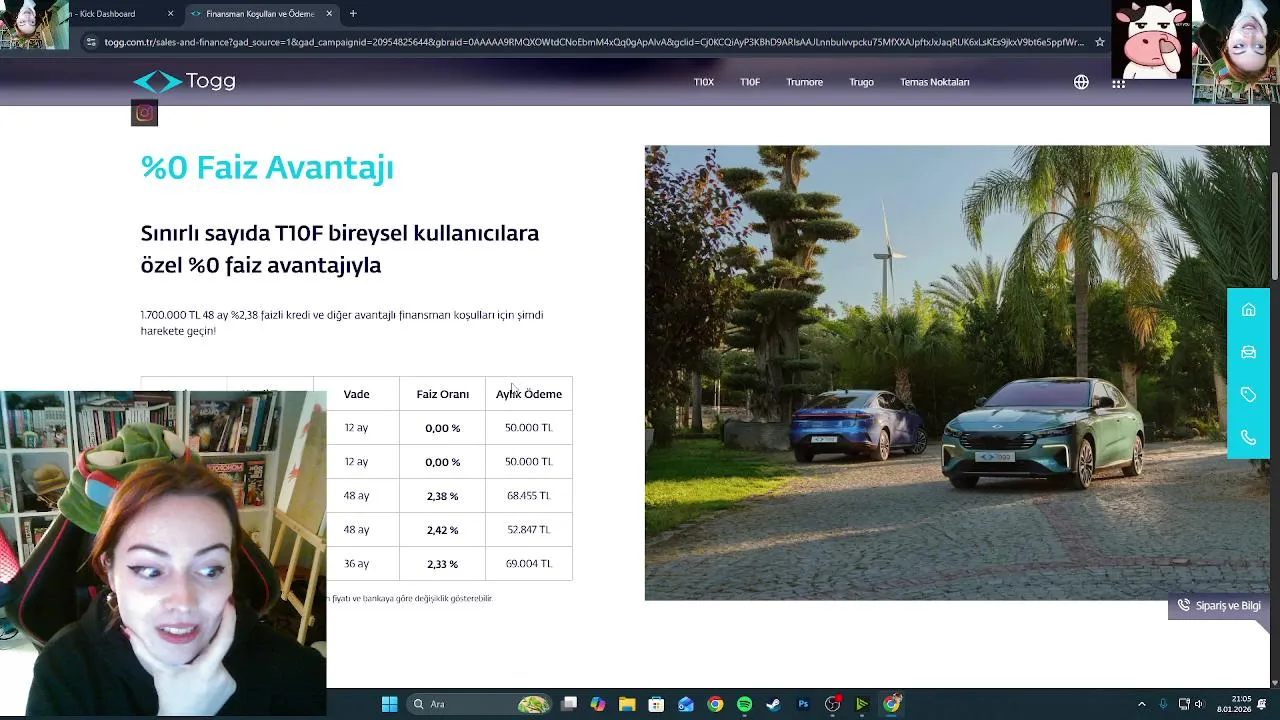Image resolution: width=1280 pixels, height=720 pixels.
Task: Click the car icon in right sidebar
Action: pyautogui.click(x=1248, y=352)
